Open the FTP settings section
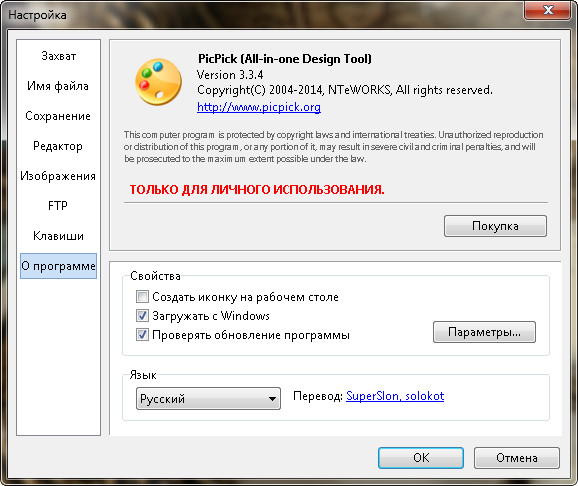 point(58,206)
